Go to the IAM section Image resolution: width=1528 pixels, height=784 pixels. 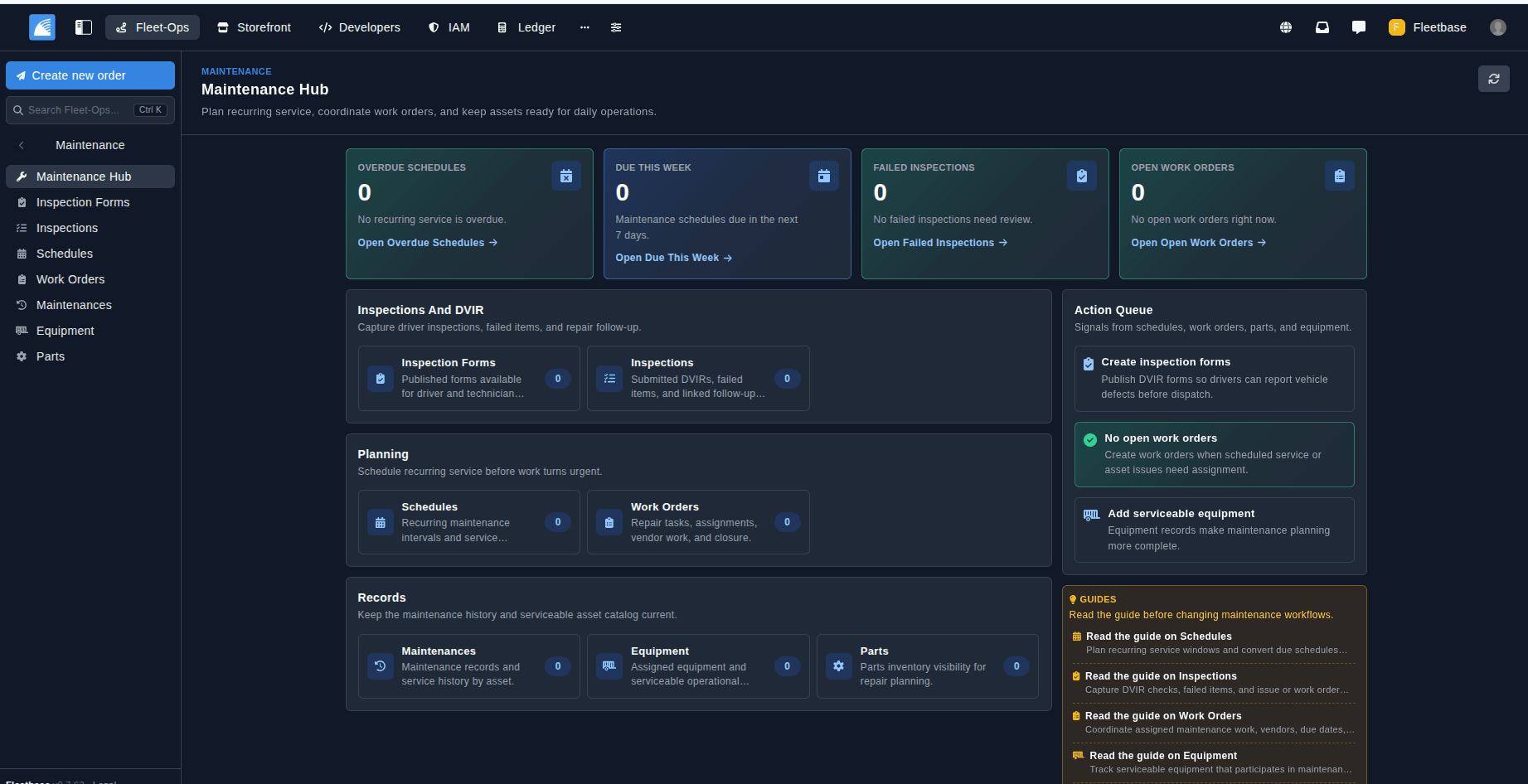[x=449, y=27]
